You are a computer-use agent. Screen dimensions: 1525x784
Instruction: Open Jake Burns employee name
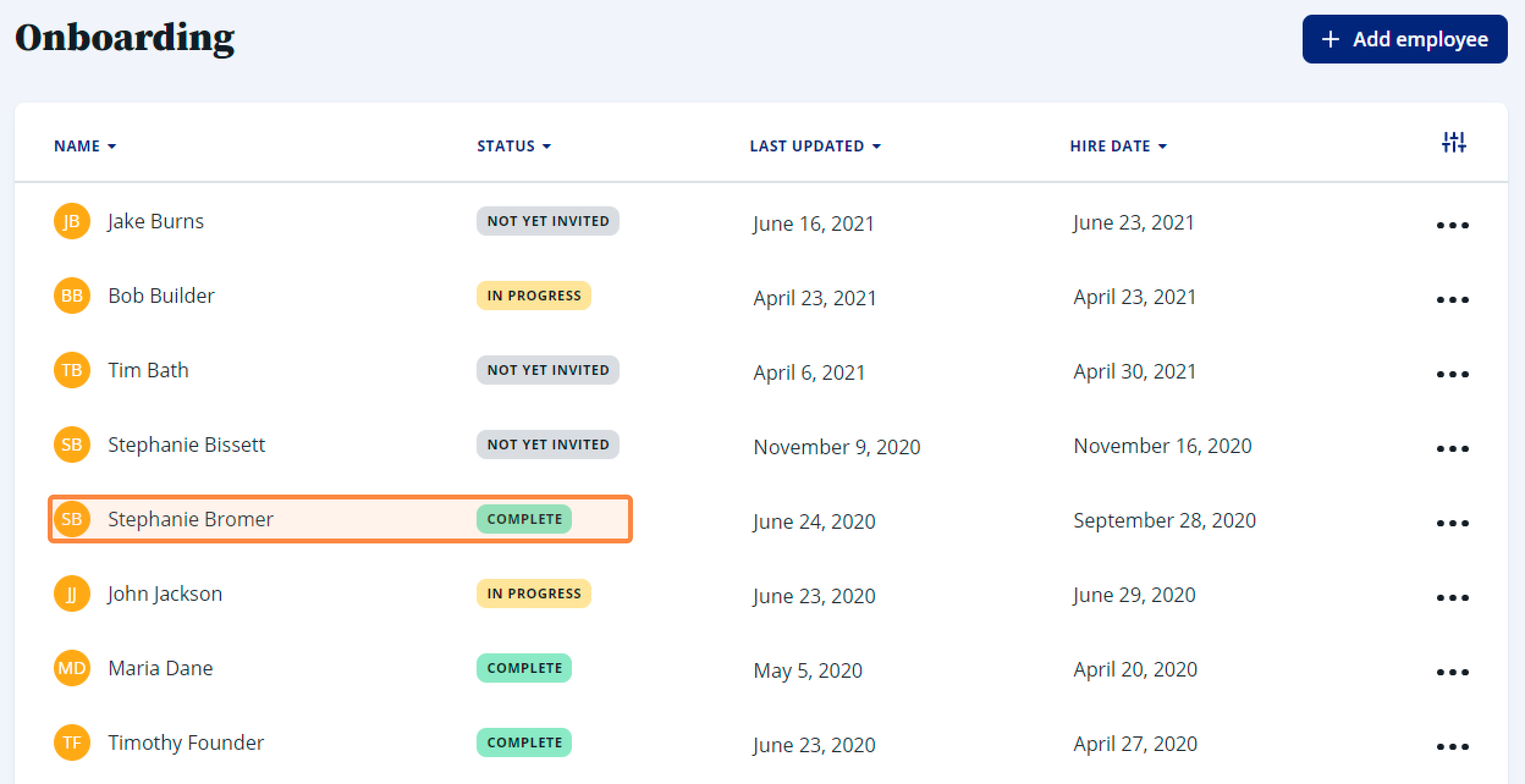click(156, 221)
